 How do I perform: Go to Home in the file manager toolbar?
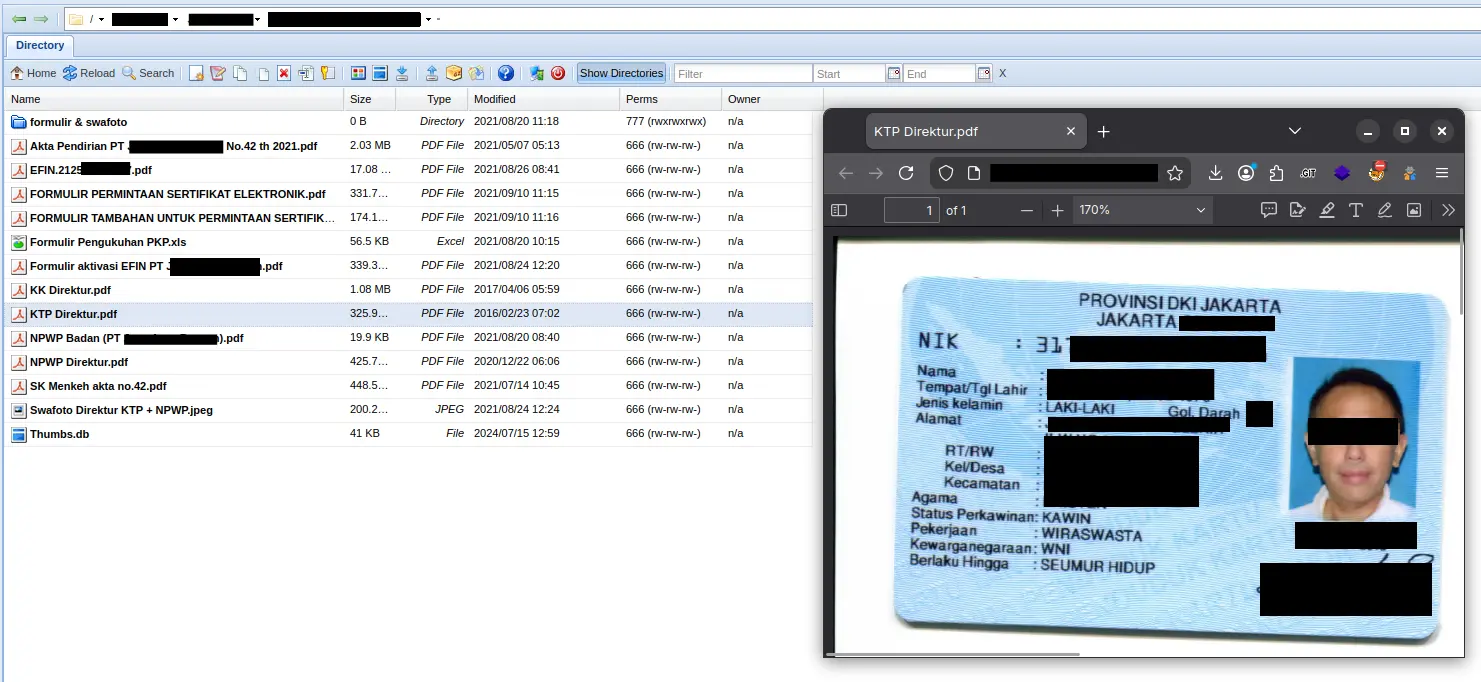33,73
